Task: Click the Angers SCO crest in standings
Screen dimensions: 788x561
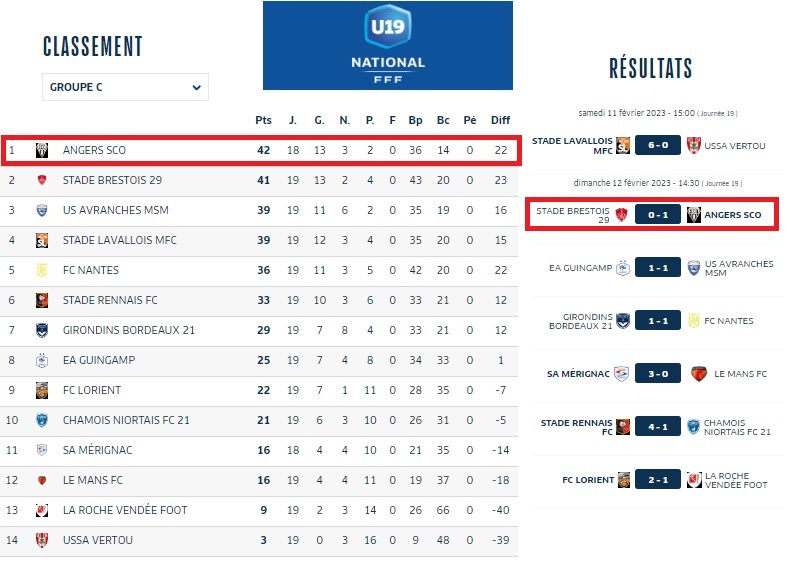Action: (42, 150)
